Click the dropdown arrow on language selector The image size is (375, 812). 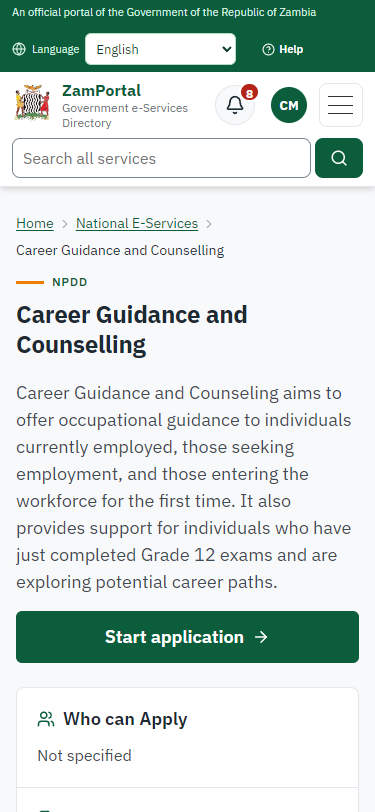click(x=226, y=49)
